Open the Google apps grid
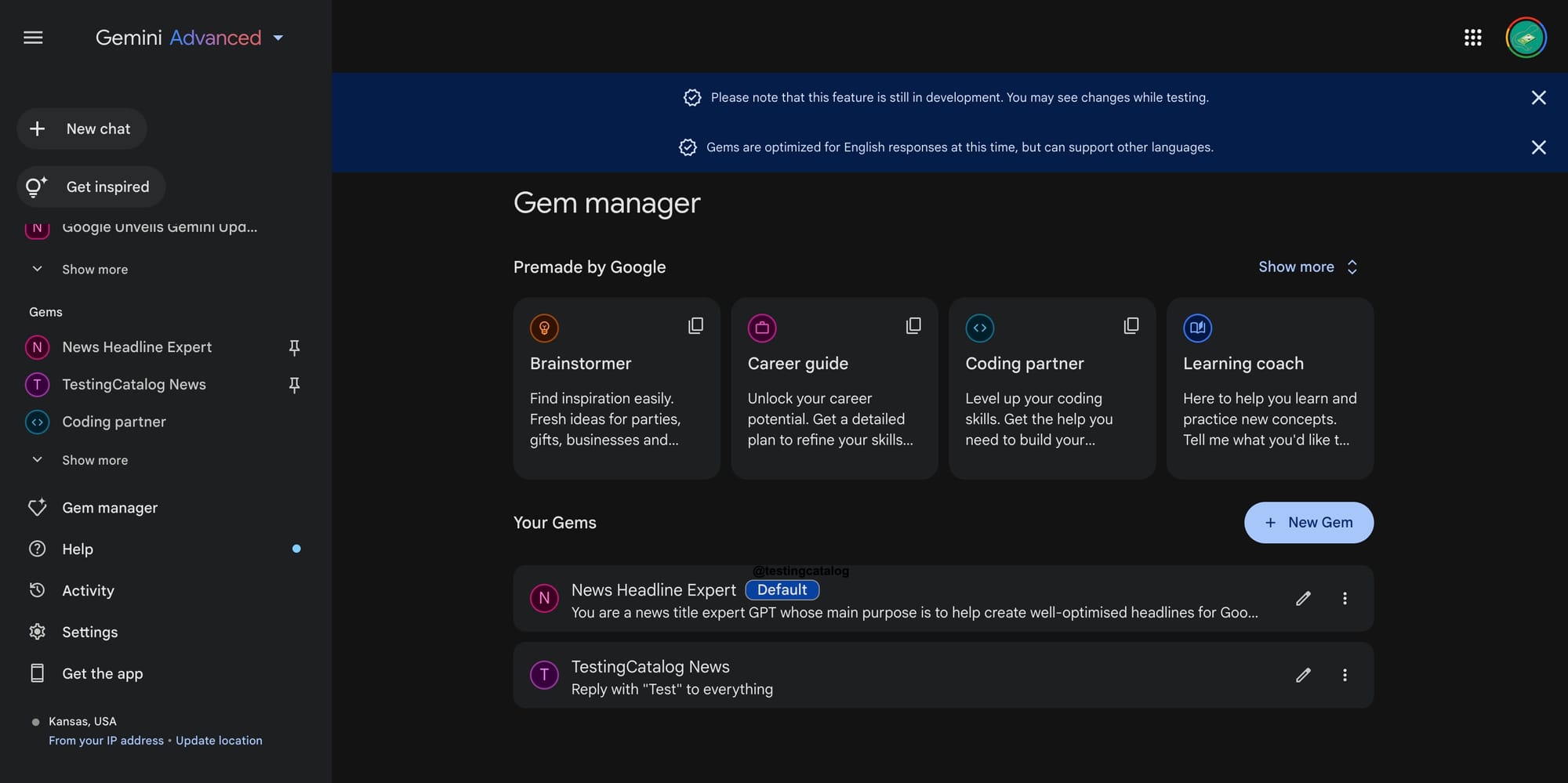 coord(1472,38)
